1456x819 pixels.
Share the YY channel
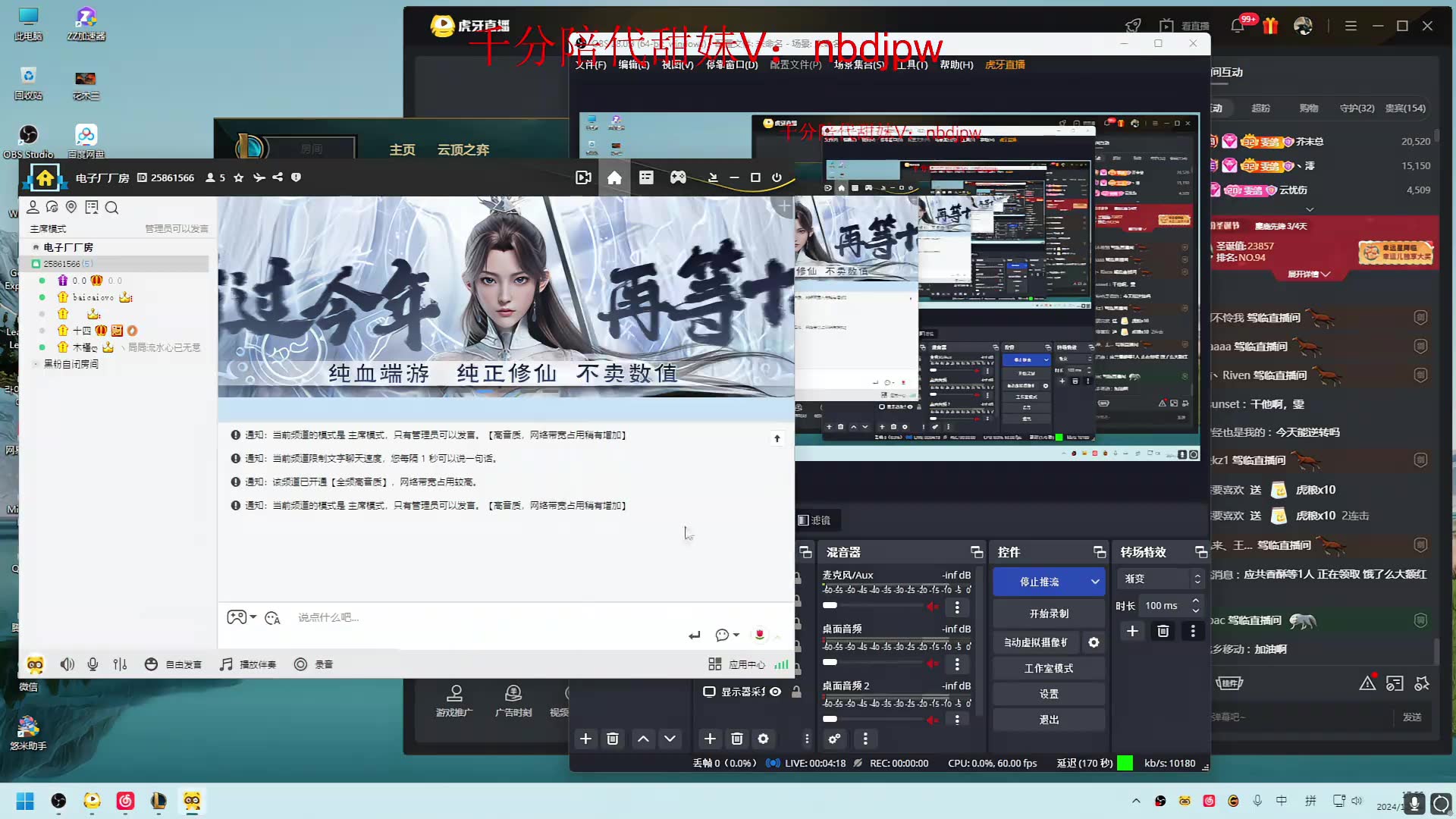click(278, 177)
